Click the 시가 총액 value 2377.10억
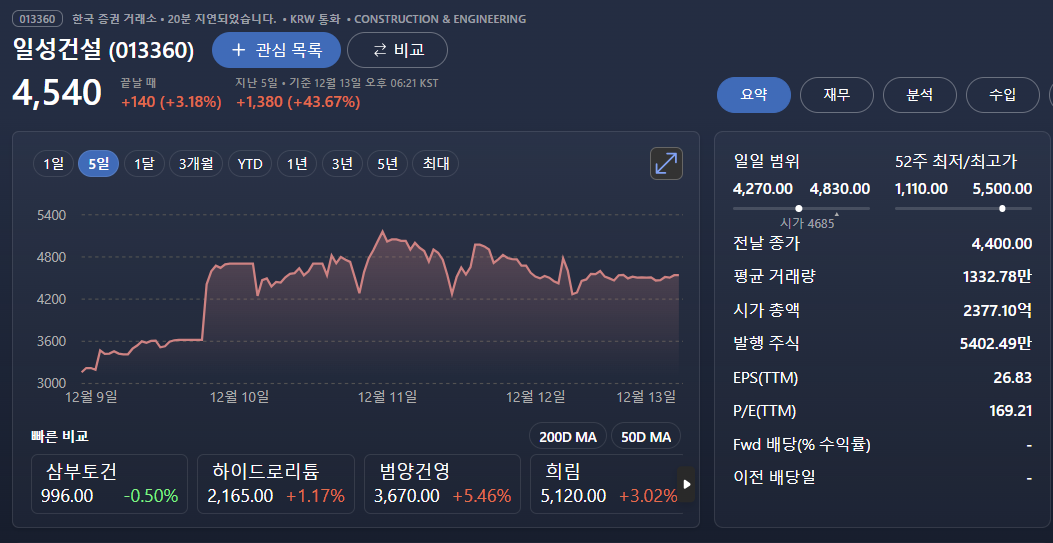Screen dimensions: 1053x543 click(997, 310)
